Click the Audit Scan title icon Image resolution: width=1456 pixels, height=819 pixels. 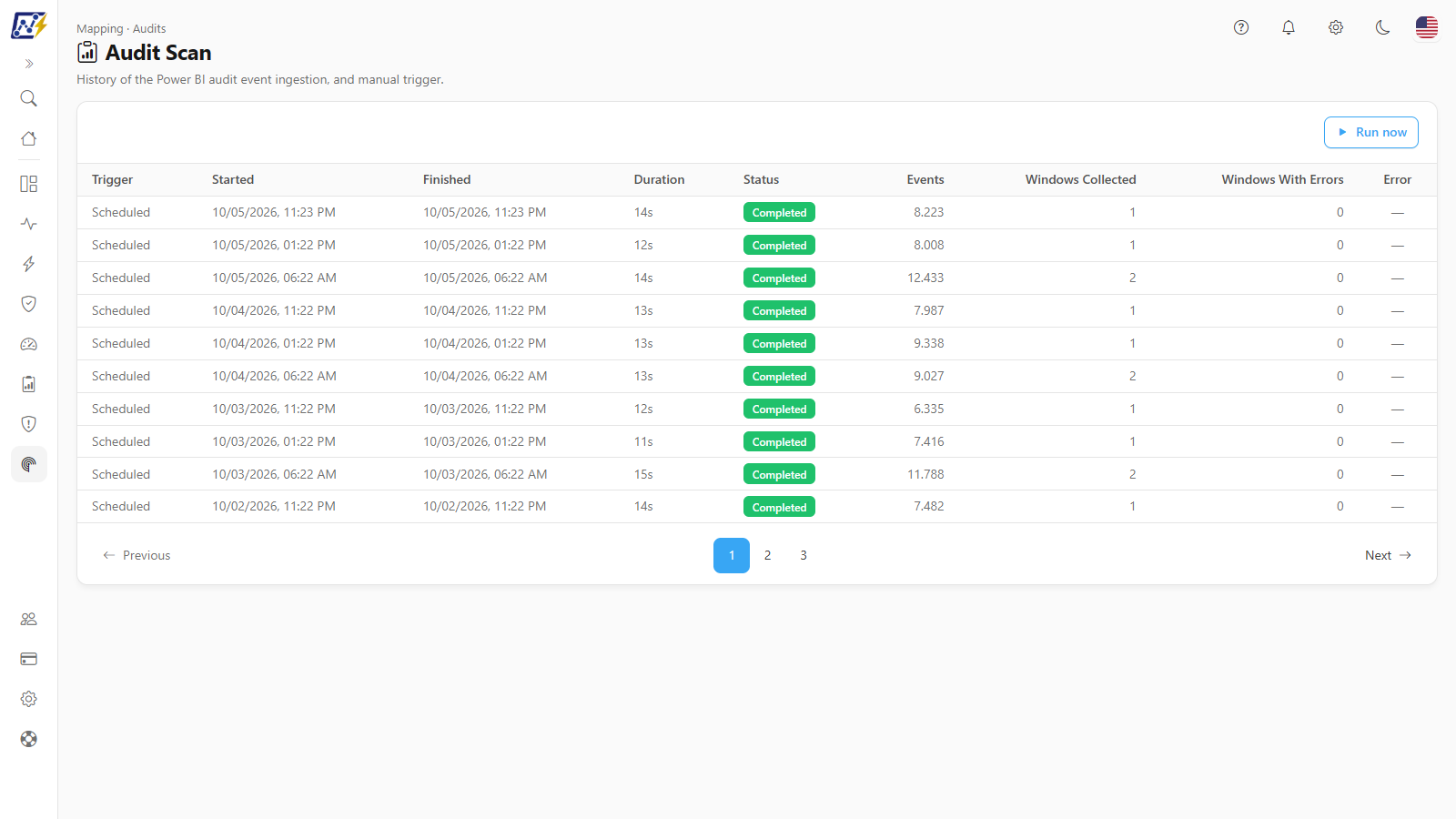pyautogui.click(x=87, y=53)
